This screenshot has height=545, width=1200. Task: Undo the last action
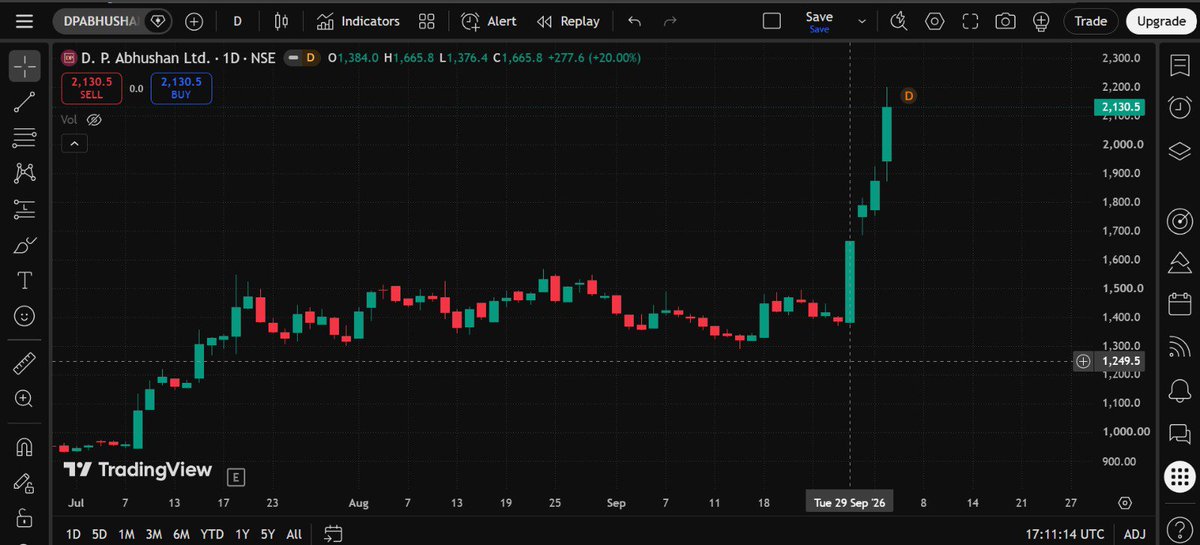click(x=634, y=21)
